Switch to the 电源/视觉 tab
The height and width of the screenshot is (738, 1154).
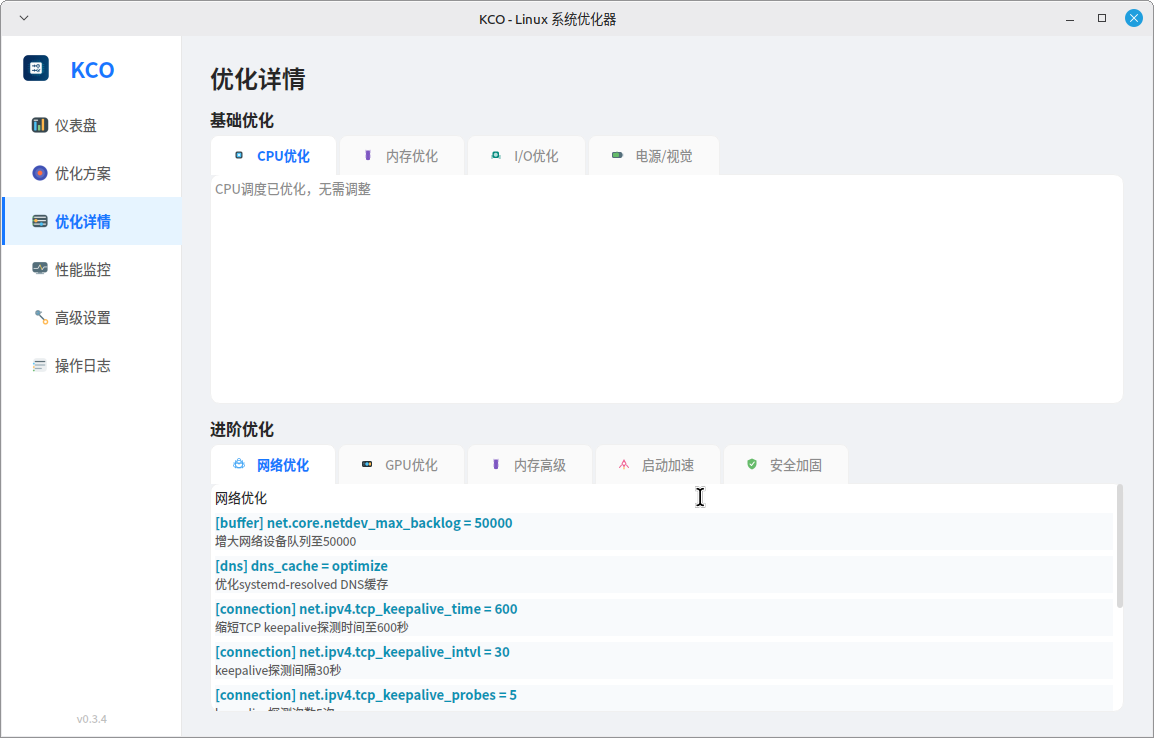click(654, 156)
